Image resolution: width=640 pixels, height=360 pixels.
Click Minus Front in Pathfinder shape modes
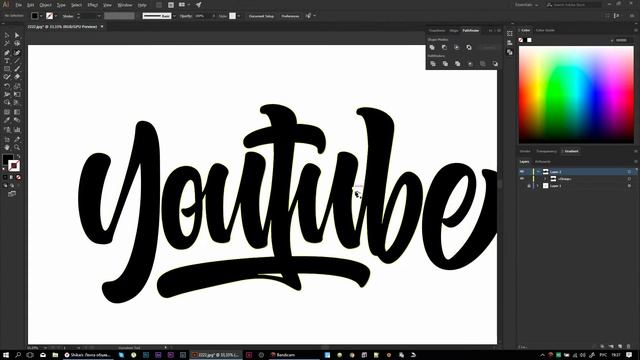(x=444, y=47)
